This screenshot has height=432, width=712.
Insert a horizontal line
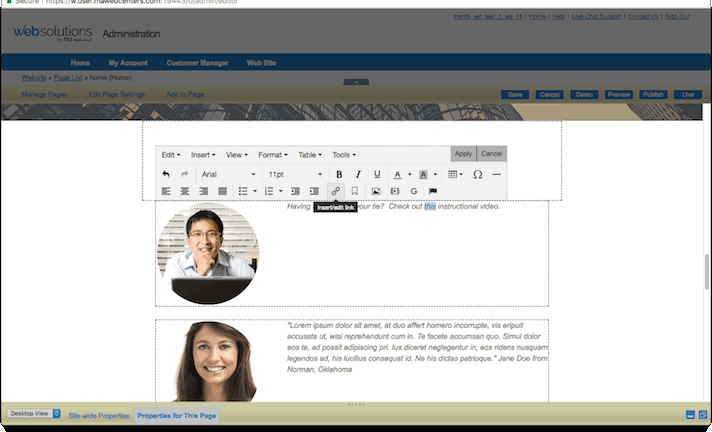(x=497, y=174)
